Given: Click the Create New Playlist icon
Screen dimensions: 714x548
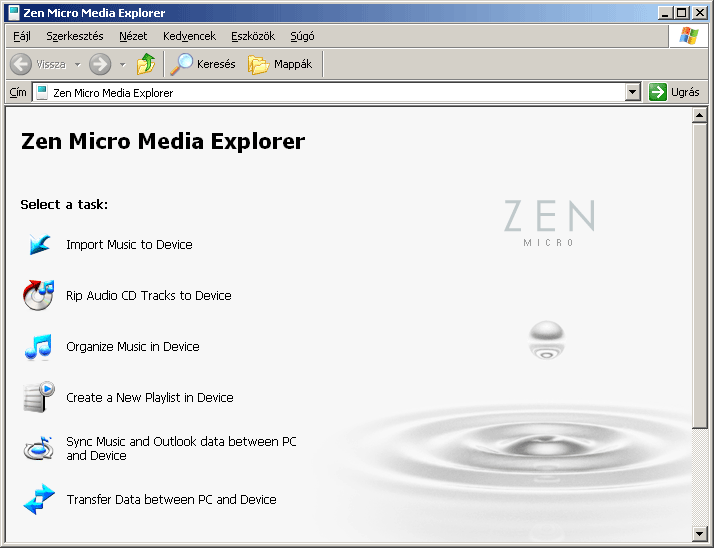Looking at the screenshot, I should (39, 397).
